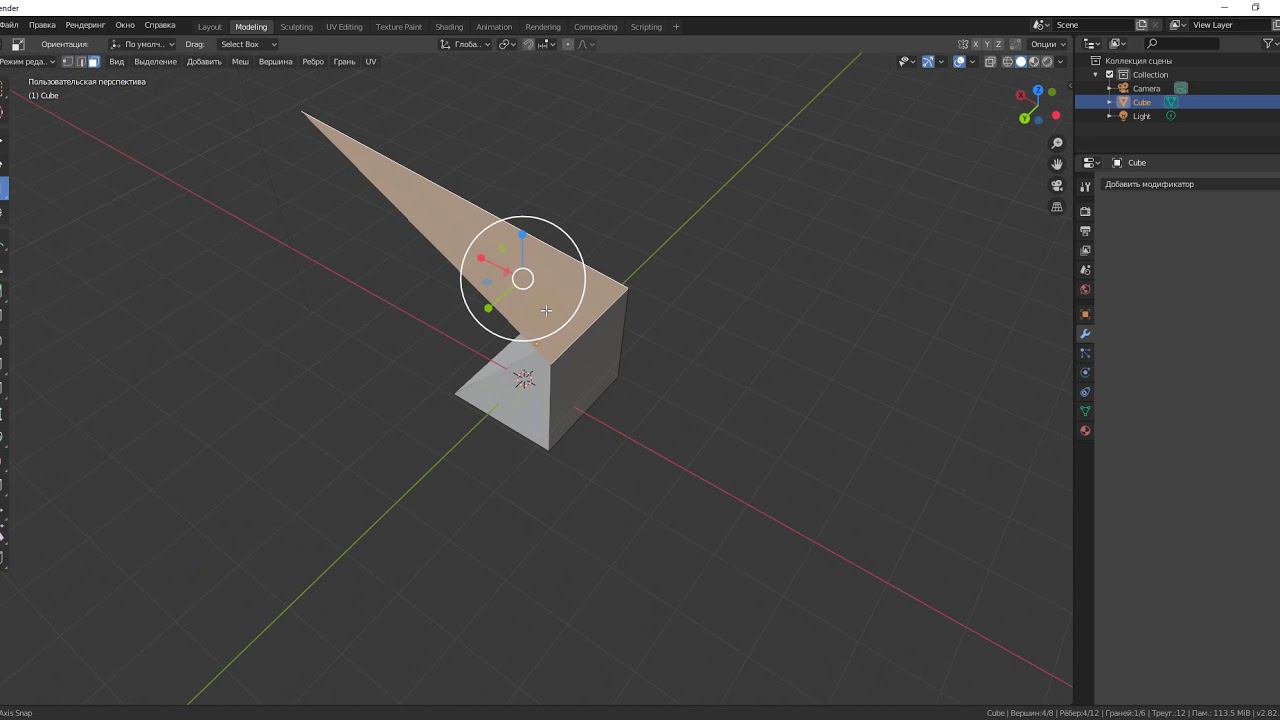Open the Physics properties tab icon
Viewport: 1280px width, 720px height.
tap(1085, 372)
